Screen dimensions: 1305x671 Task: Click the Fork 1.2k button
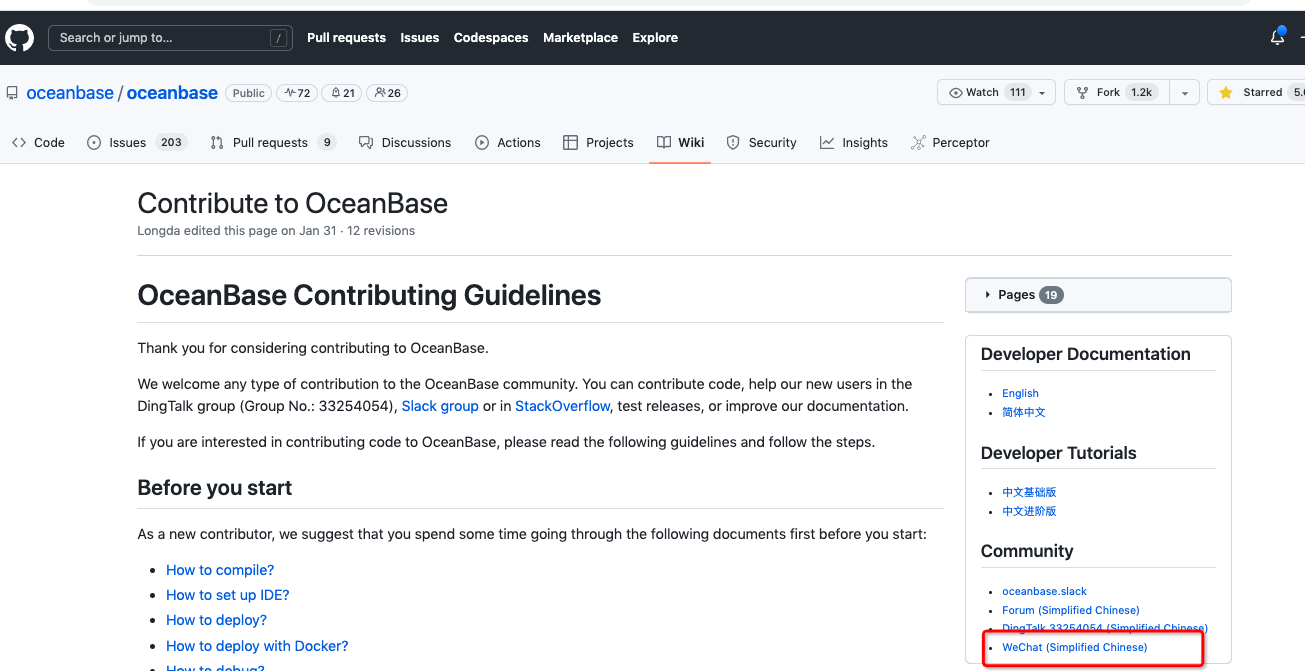point(1117,93)
